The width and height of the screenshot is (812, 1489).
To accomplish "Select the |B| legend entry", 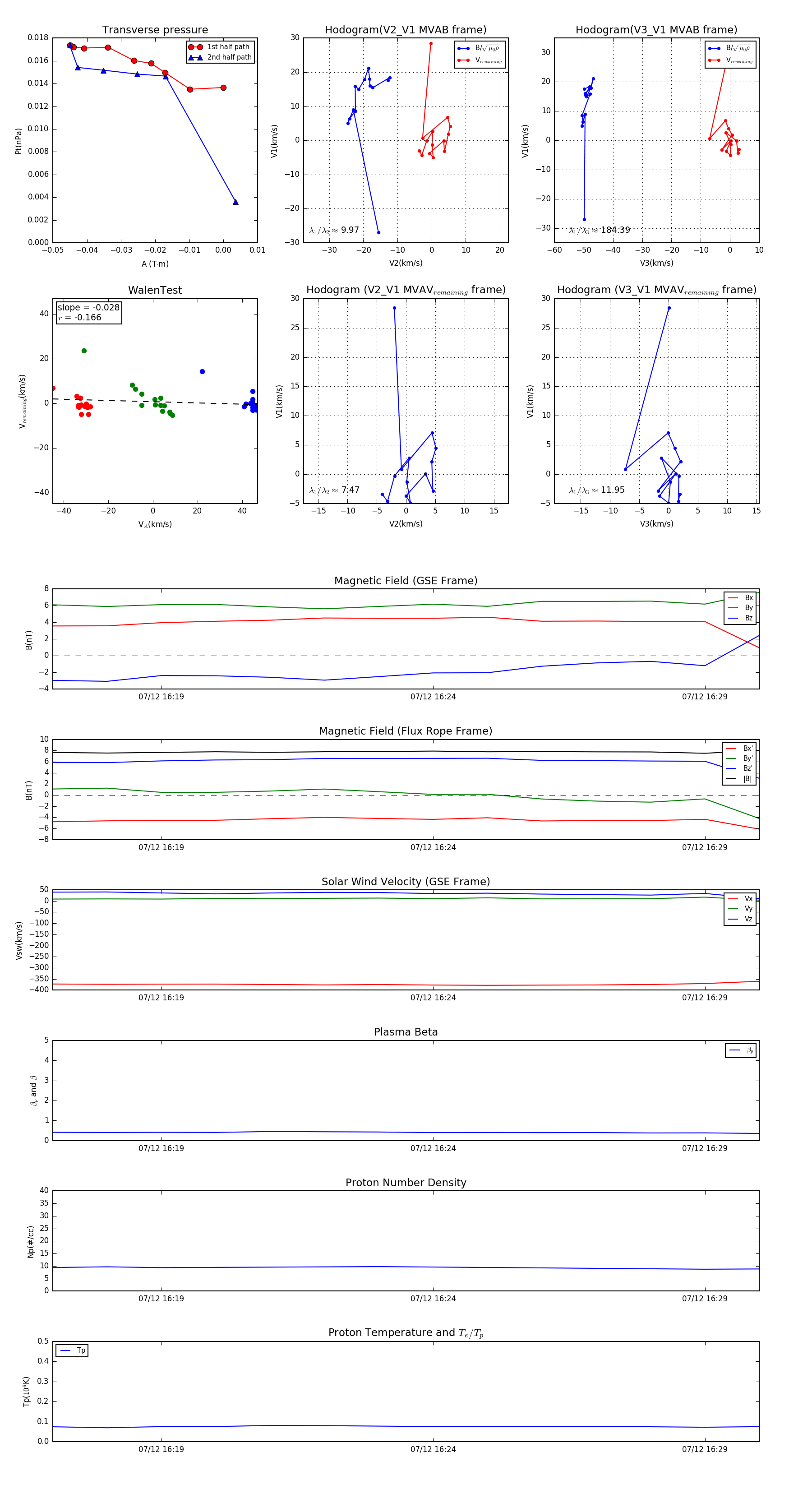I will click(x=739, y=779).
